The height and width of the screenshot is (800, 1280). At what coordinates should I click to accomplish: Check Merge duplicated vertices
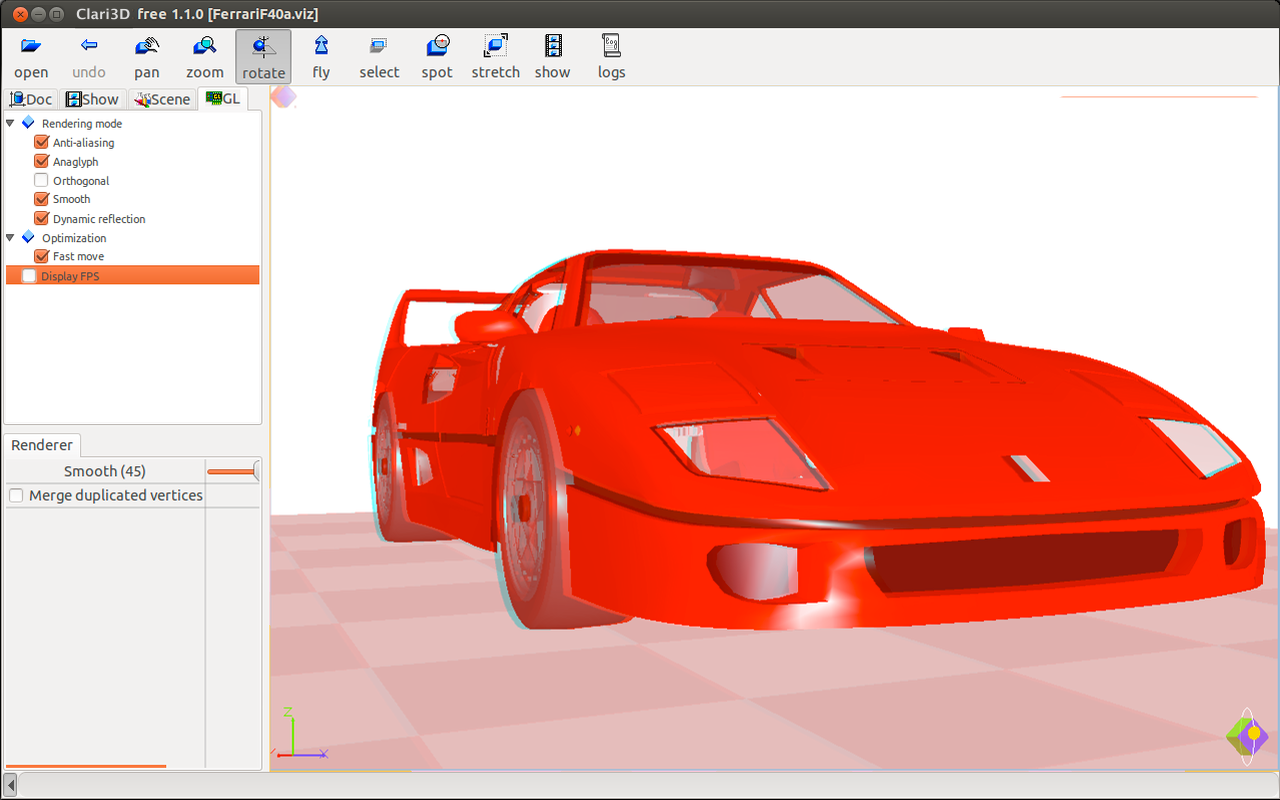click(16, 496)
